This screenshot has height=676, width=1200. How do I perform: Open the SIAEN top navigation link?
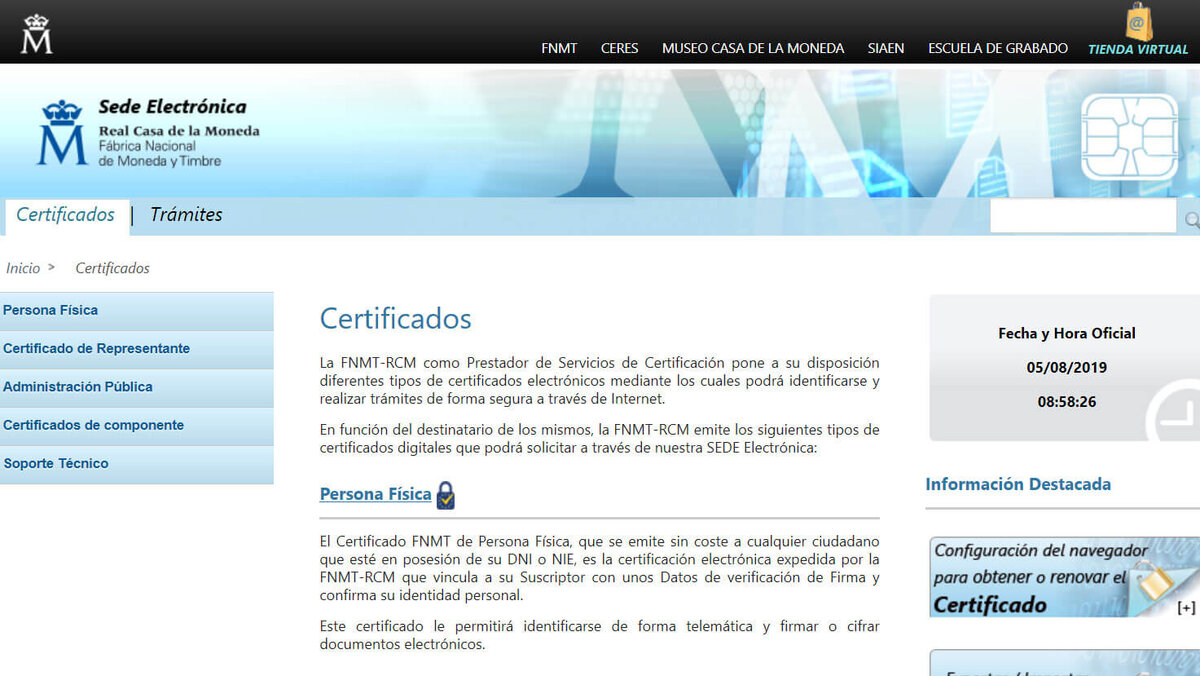coord(886,48)
